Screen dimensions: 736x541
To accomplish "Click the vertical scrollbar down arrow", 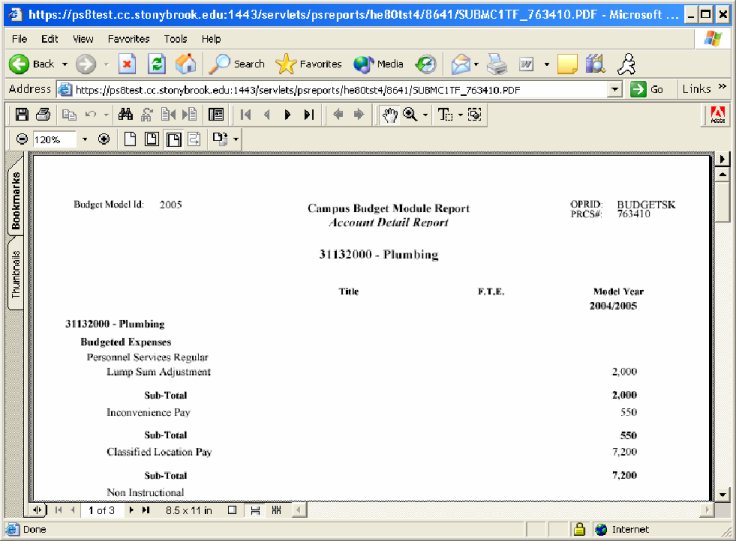I will (x=722, y=494).
